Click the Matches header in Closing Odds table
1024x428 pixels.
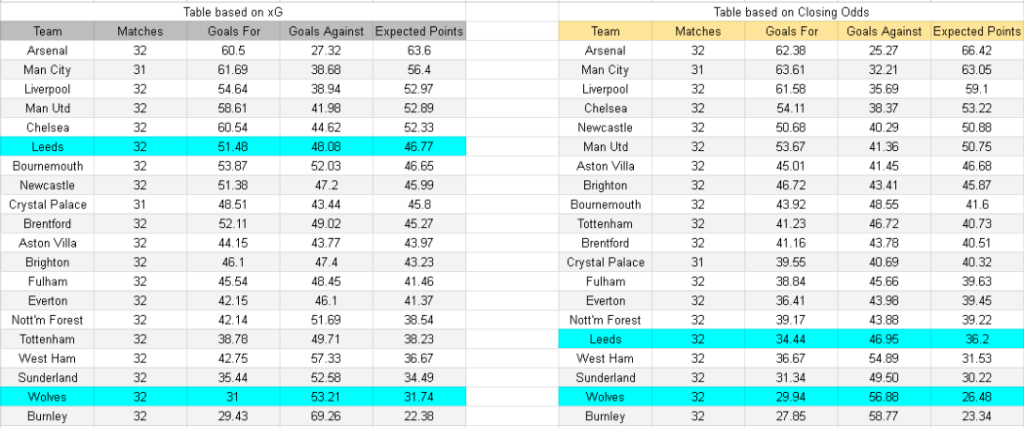(697, 31)
